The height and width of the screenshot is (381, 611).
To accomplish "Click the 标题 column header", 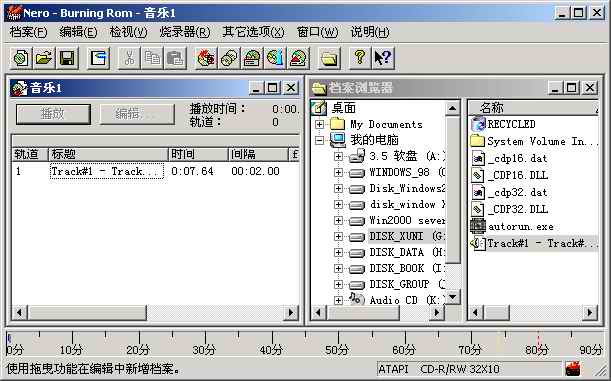I will click(108, 154).
